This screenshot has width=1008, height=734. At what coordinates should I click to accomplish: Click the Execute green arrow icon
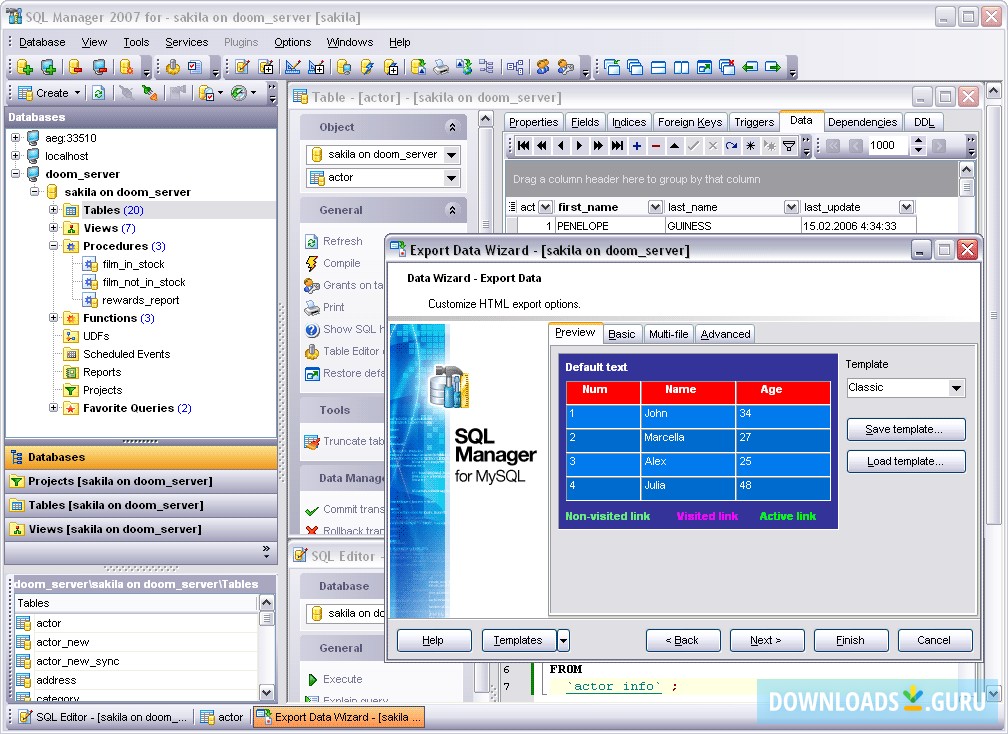pyautogui.click(x=312, y=679)
